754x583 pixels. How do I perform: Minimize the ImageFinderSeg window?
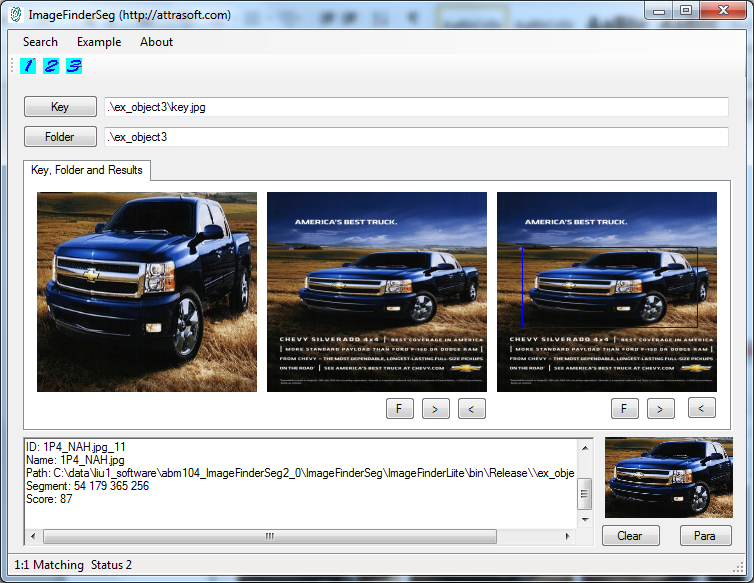pos(659,11)
